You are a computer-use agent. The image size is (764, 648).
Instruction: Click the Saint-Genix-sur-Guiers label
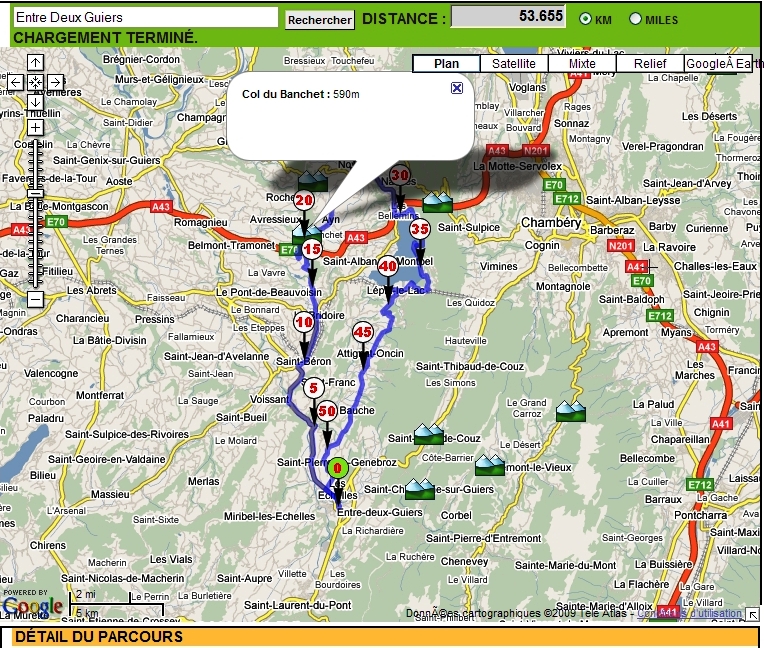coord(107,160)
